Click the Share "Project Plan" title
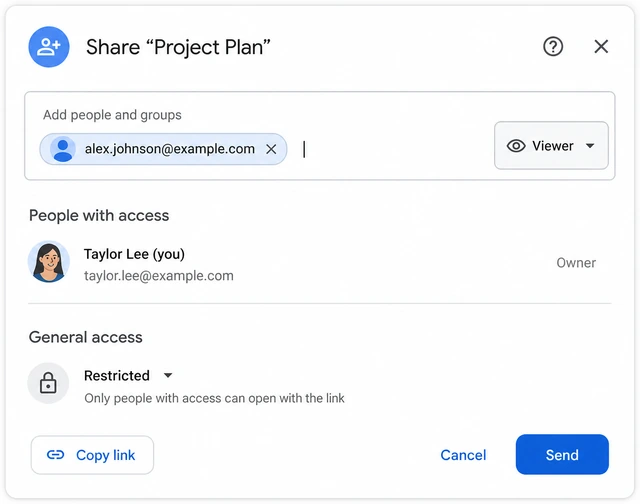The width and height of the screenshot is (640, 504). tap(178, 47)
